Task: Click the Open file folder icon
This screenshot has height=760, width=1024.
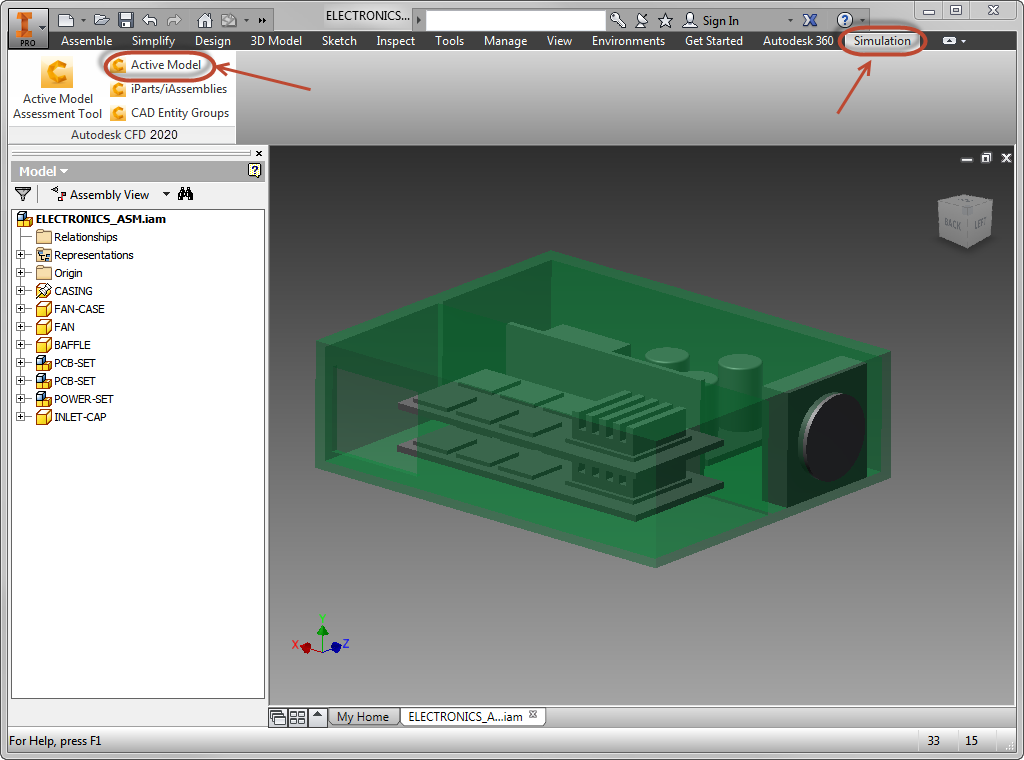Action: (101, 20)
